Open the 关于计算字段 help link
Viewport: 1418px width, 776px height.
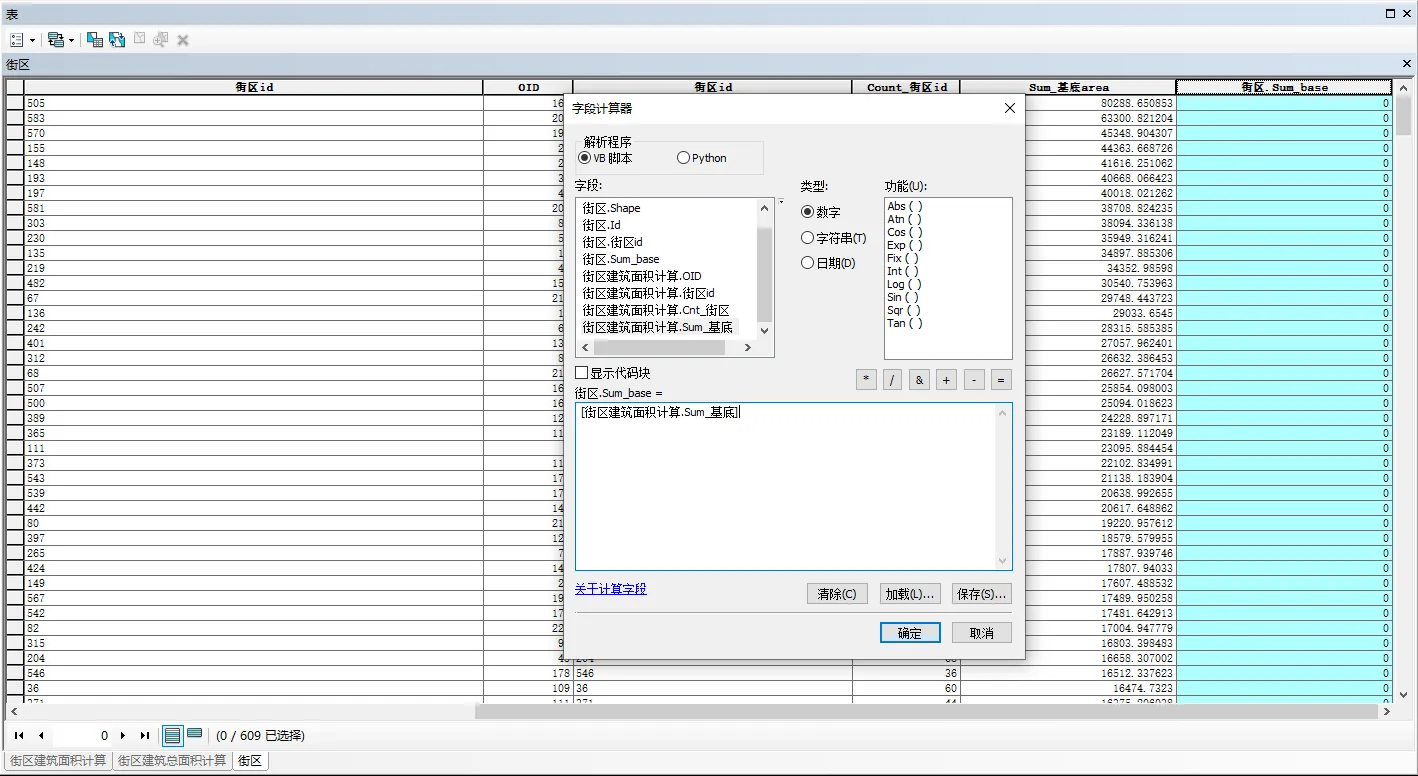(x=610, y=589)
